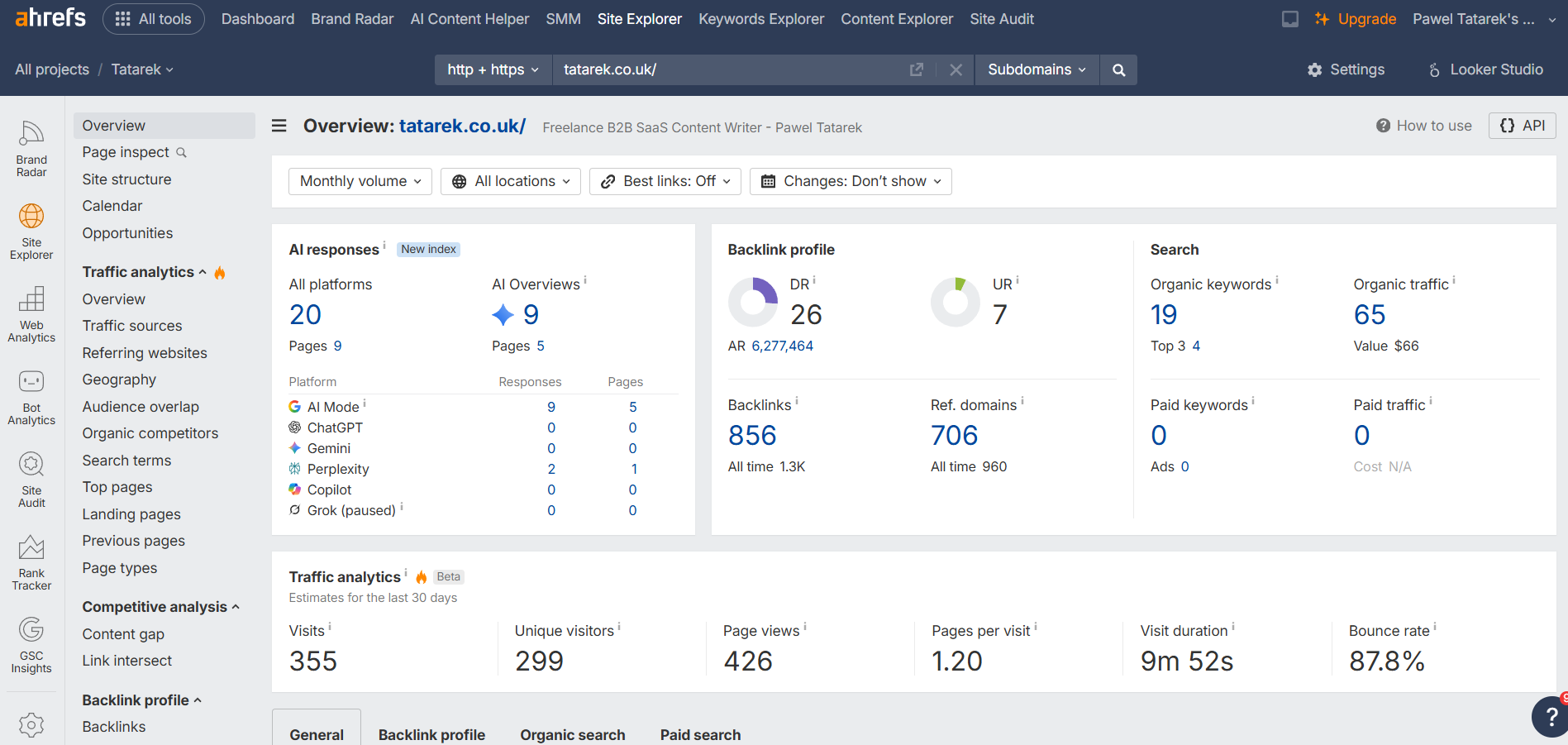
Task: Open Keywords Explorer in top menu
Action: tap(761, 19)
